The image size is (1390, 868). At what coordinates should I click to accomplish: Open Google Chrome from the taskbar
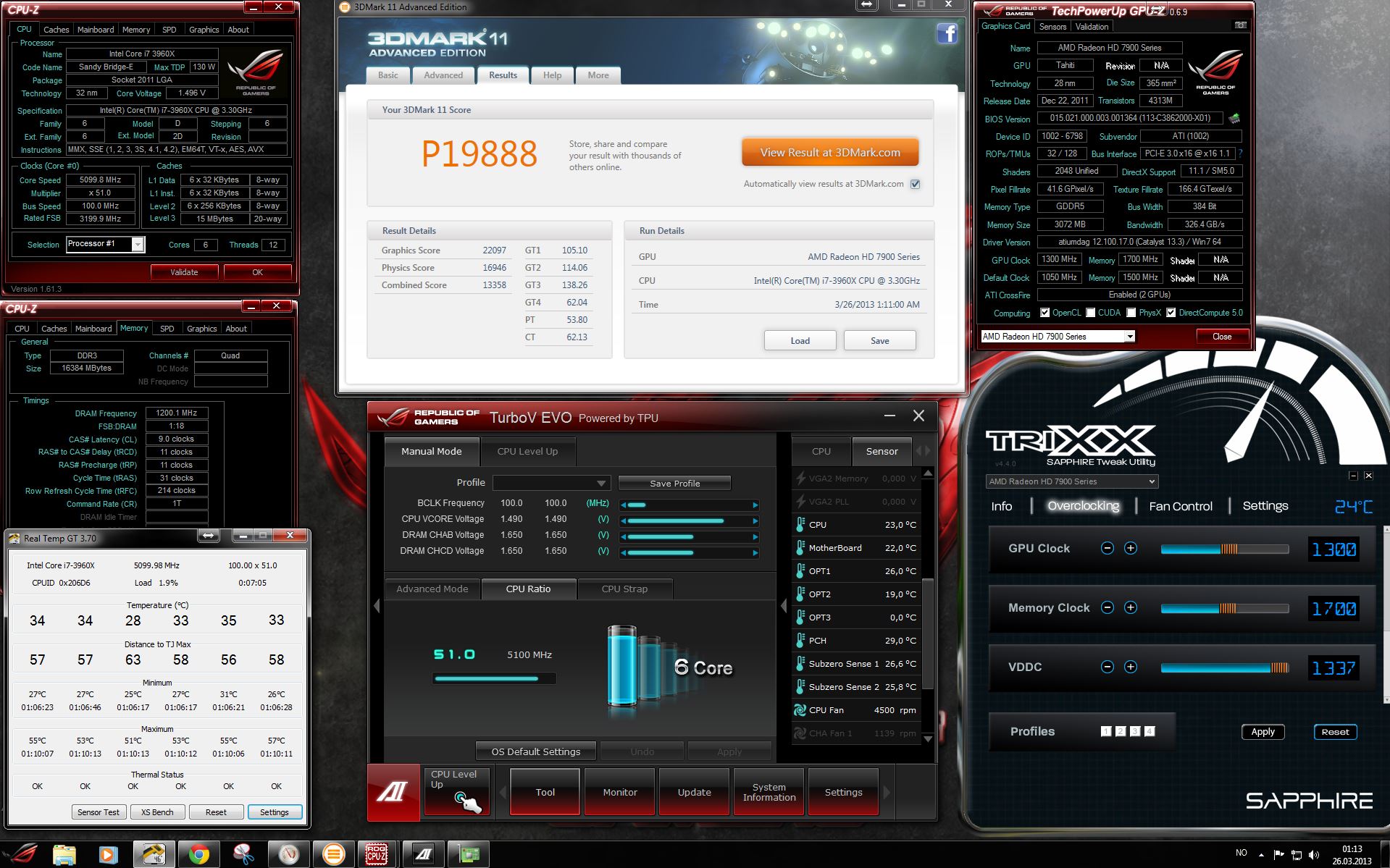[x=199, y=855]
